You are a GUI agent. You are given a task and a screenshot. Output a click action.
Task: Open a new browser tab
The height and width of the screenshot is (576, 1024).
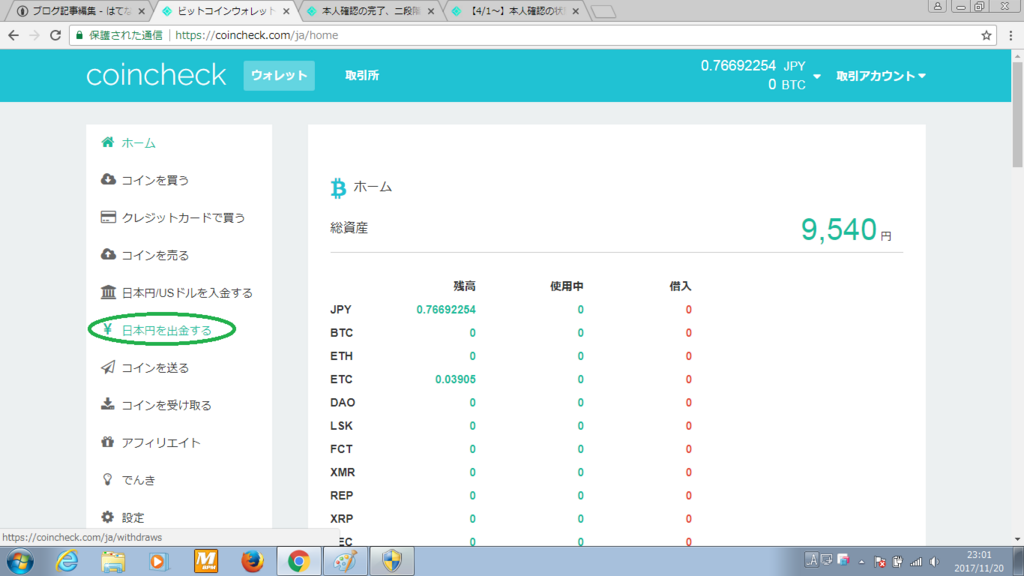[x=603, y=11]
